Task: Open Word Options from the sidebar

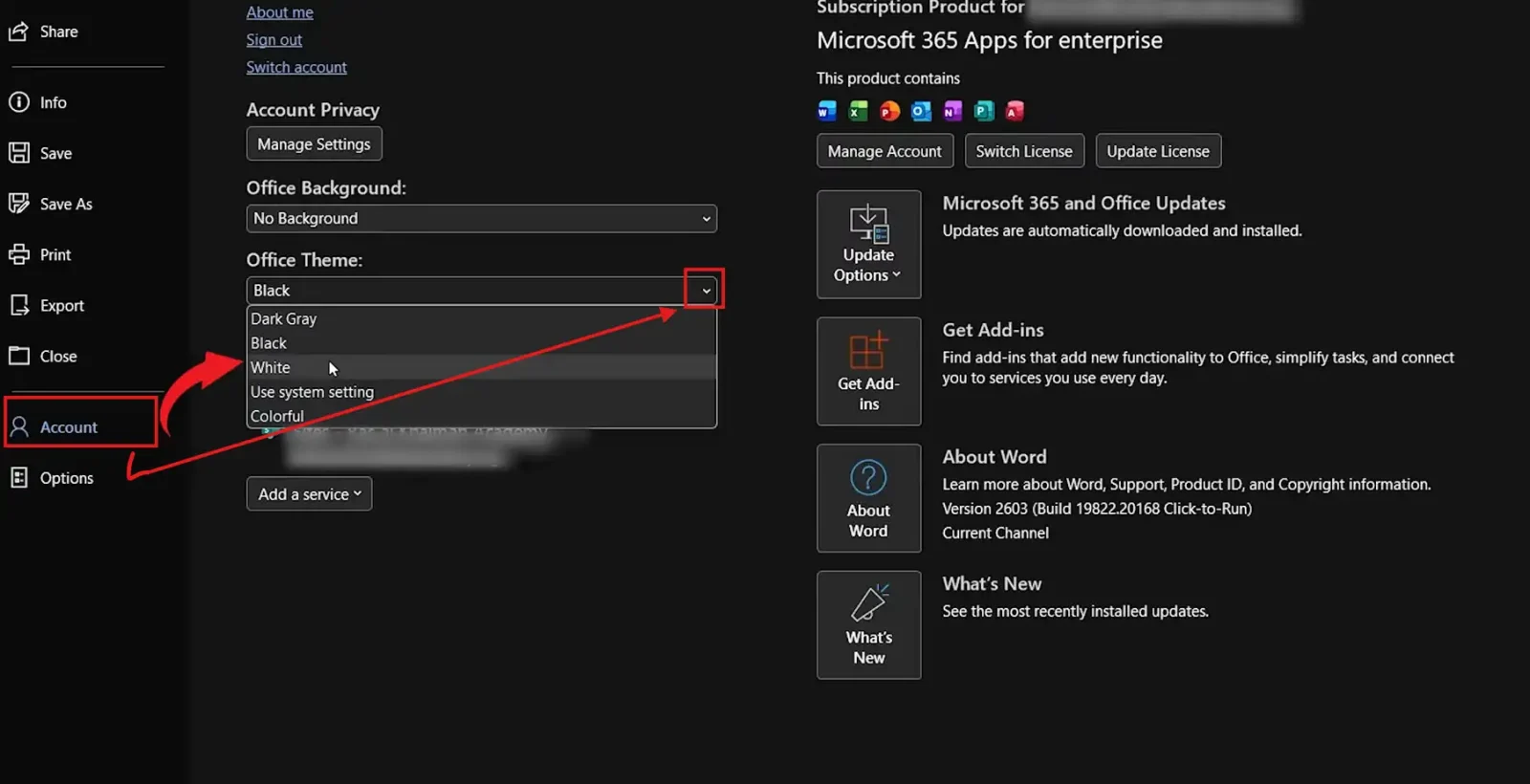Action: (66, 477)
